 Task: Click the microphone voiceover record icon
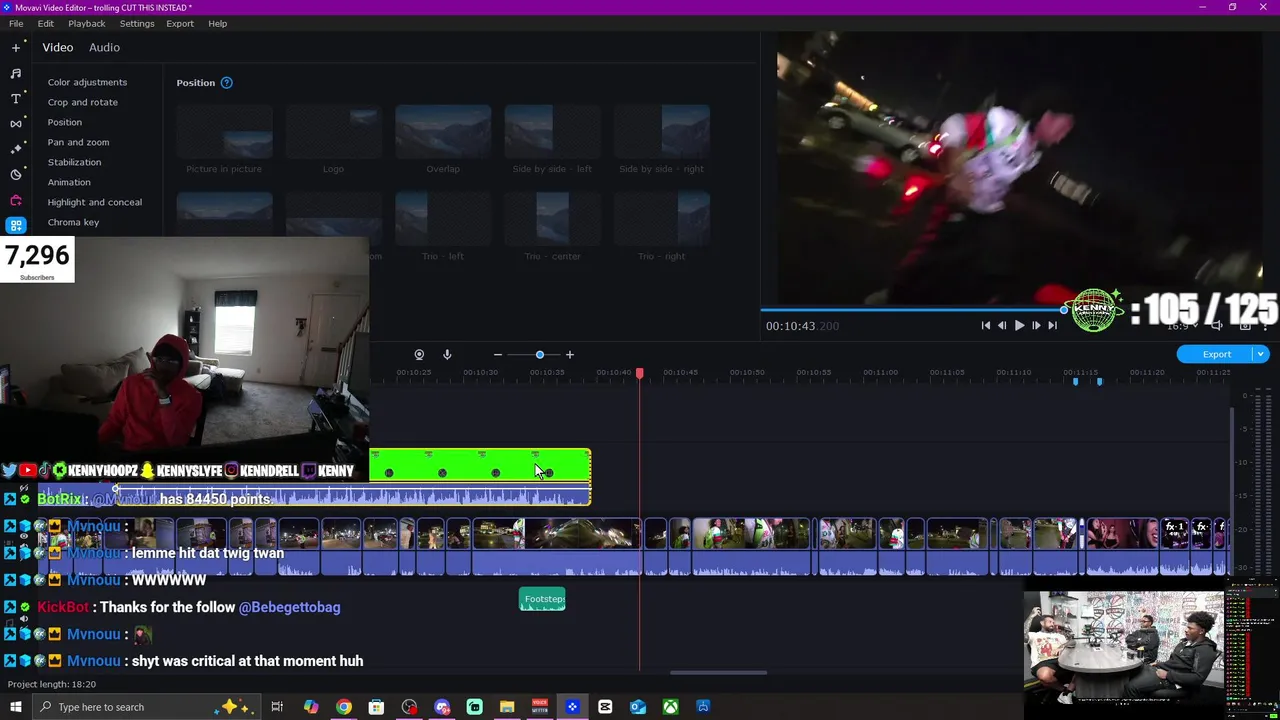[447, 354]
